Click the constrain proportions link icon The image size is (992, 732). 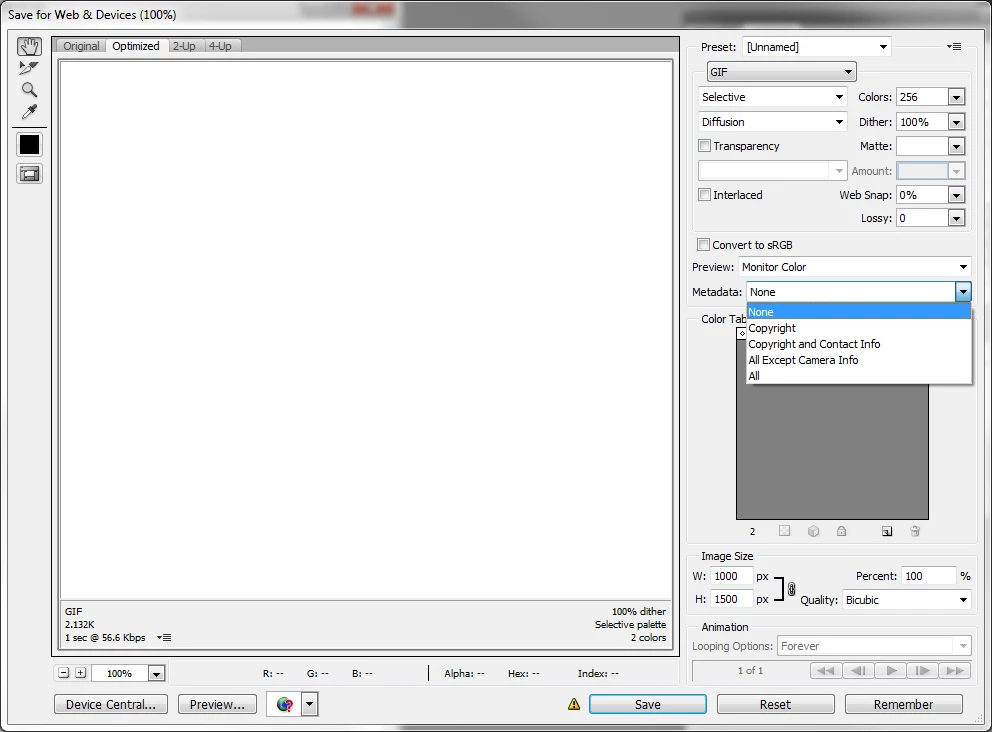click(791, 588)
